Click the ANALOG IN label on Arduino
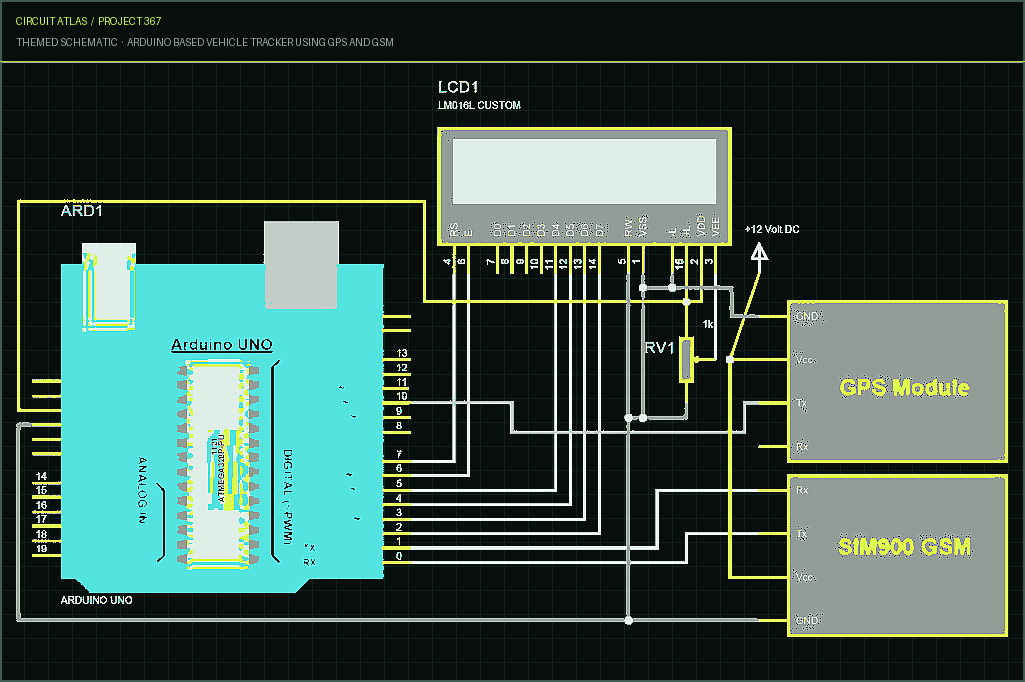This screenshot has width=1025, height=682. [x=143, y=490]
